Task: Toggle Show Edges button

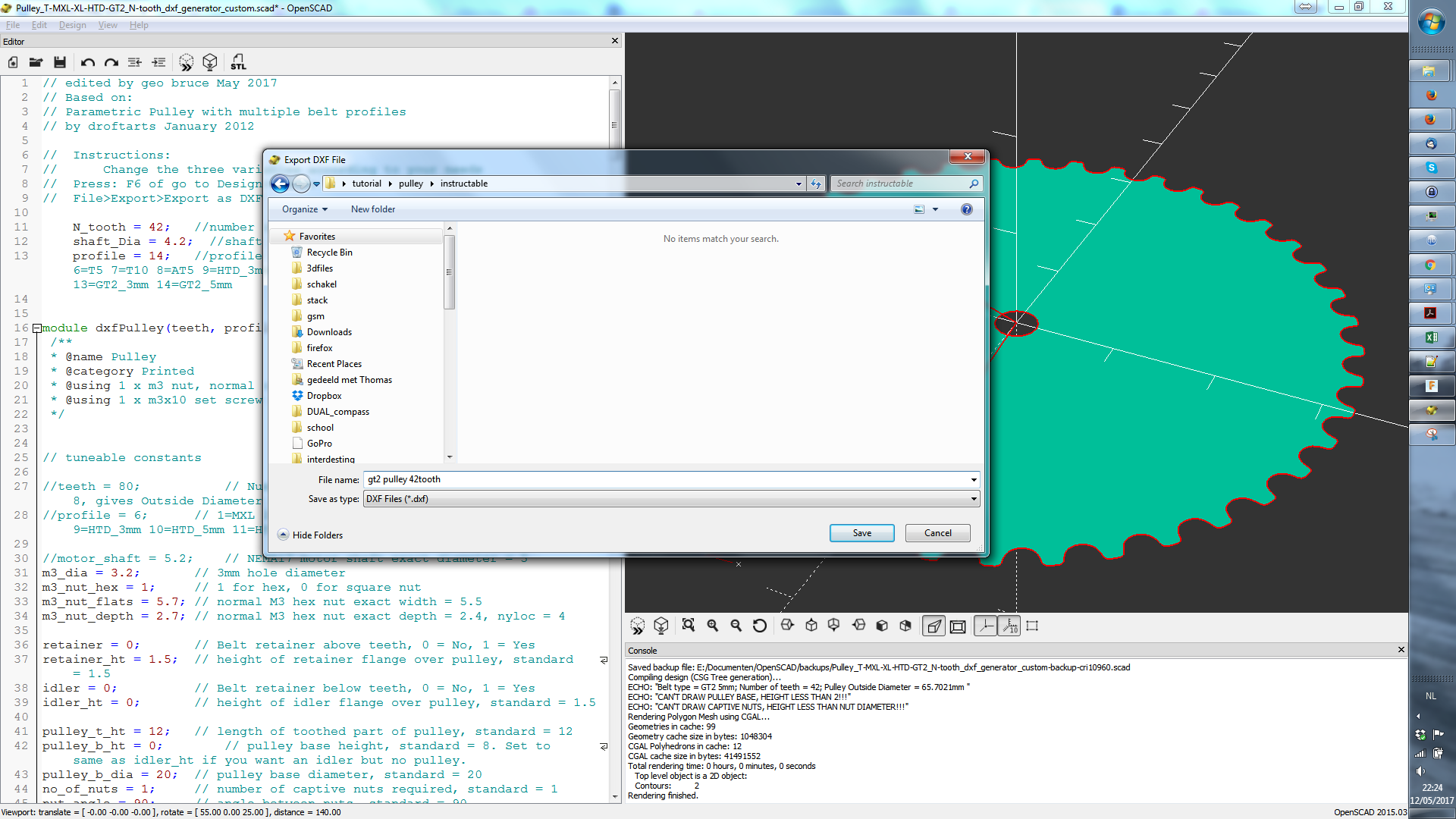Action: tap(1032, 626)
